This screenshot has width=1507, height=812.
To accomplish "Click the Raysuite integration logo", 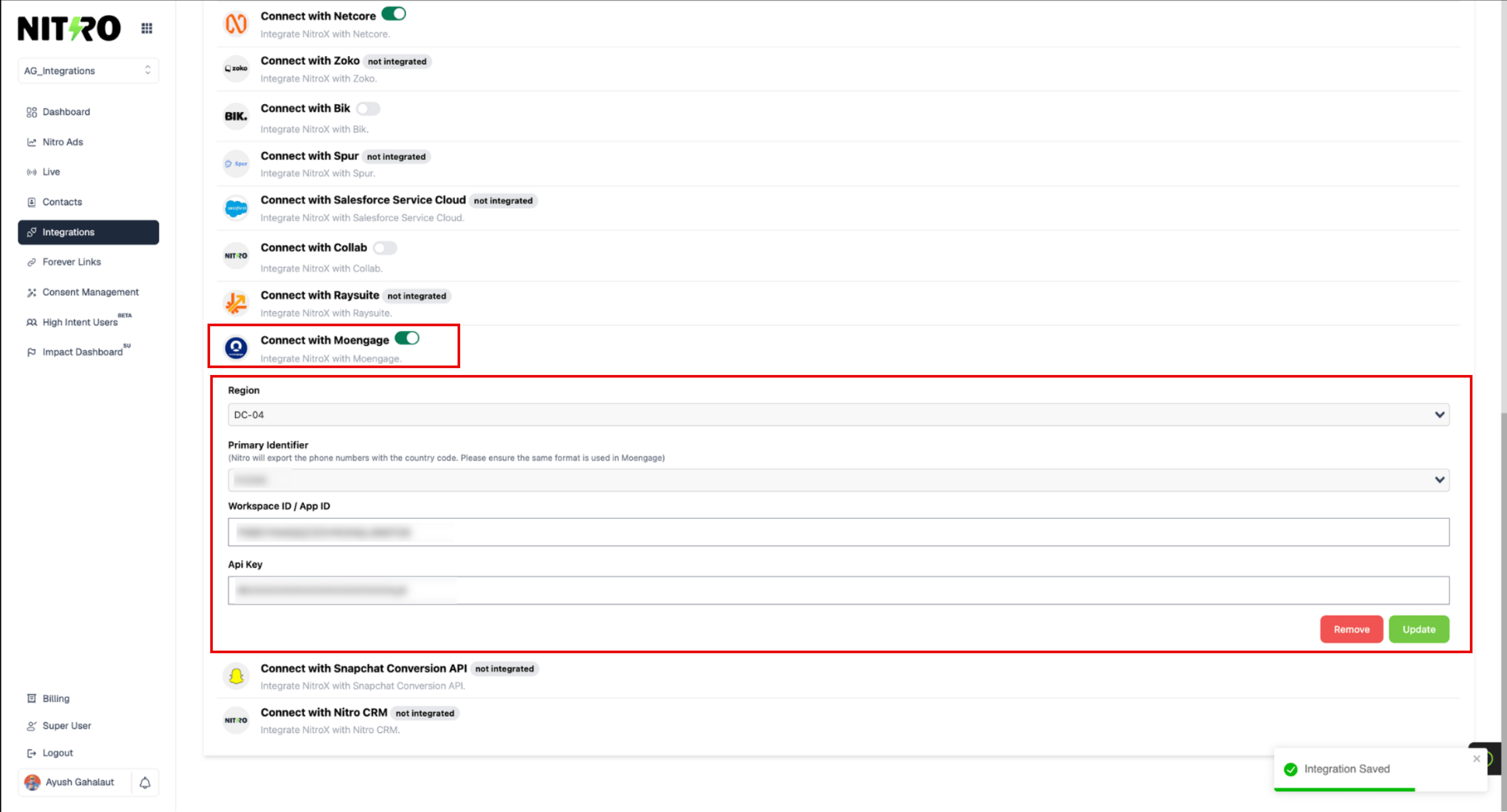I will coord(236,303).
